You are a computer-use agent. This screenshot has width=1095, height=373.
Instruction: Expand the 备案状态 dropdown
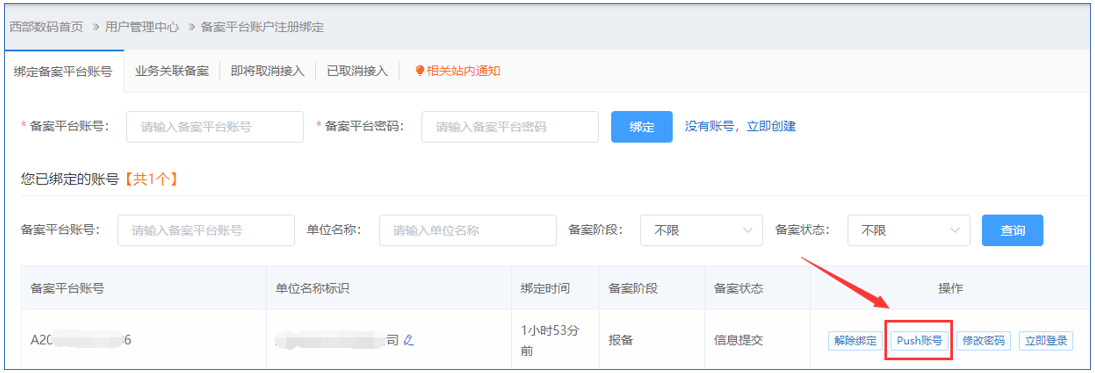(909, 231)
